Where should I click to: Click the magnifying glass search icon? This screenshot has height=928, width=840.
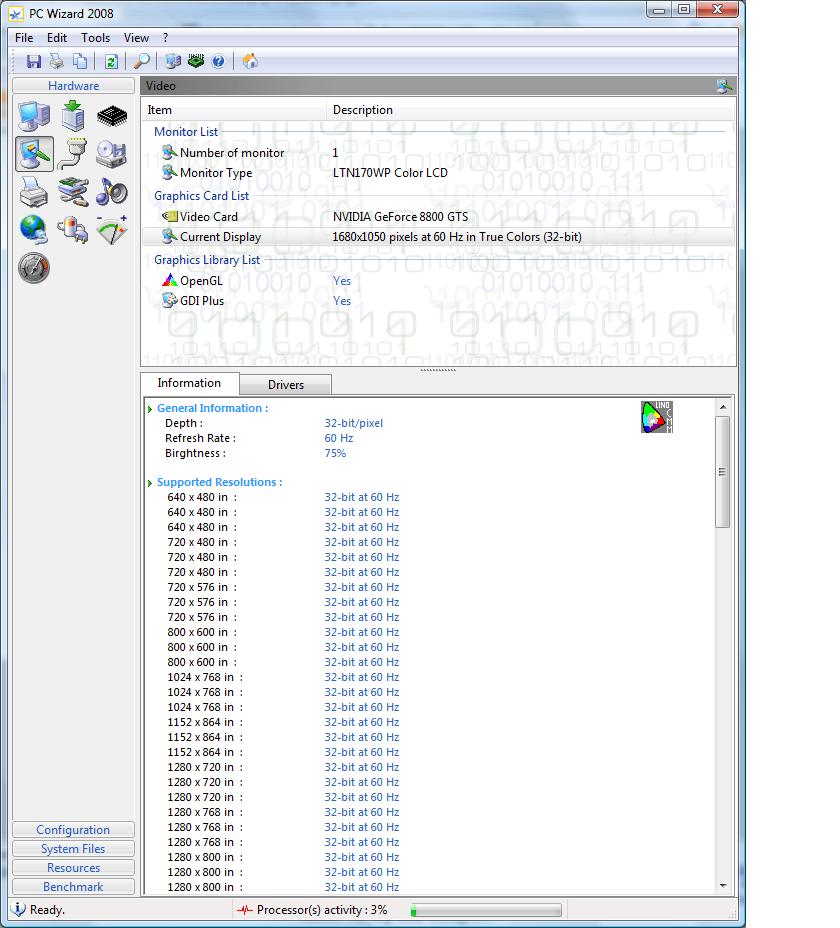(141, 61)
